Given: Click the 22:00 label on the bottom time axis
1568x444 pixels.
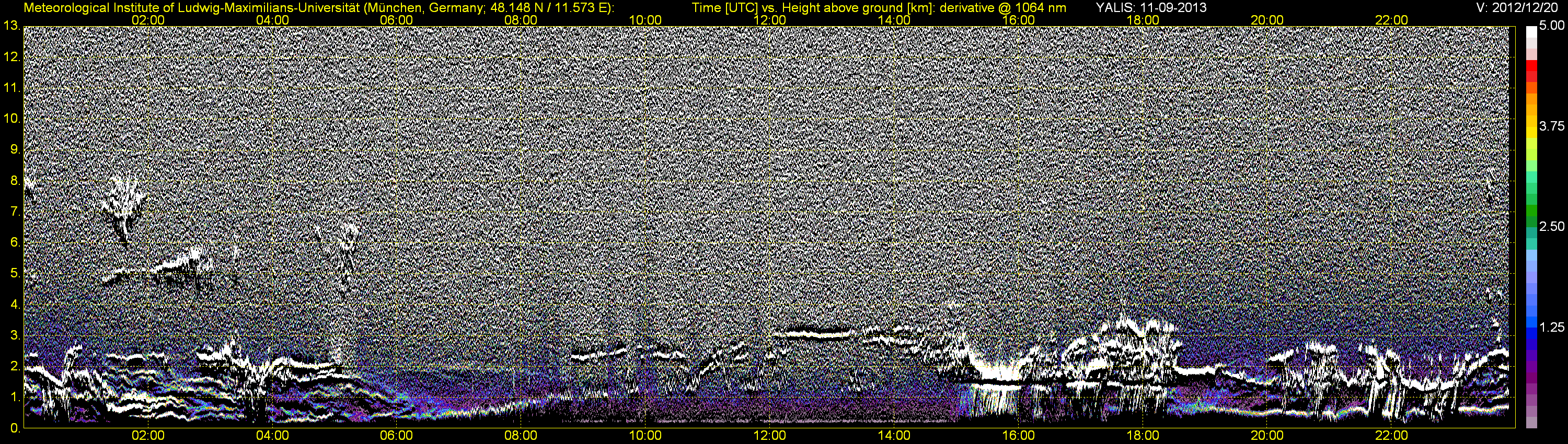Looking at the screenshot, I should 1391,436.
